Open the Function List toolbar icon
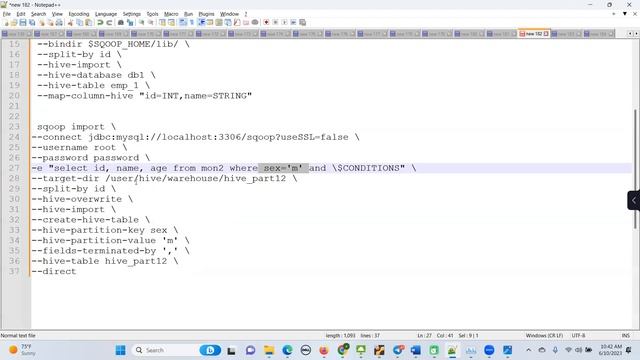The width and height of the screenshot is (640, 360). point(237,22)
